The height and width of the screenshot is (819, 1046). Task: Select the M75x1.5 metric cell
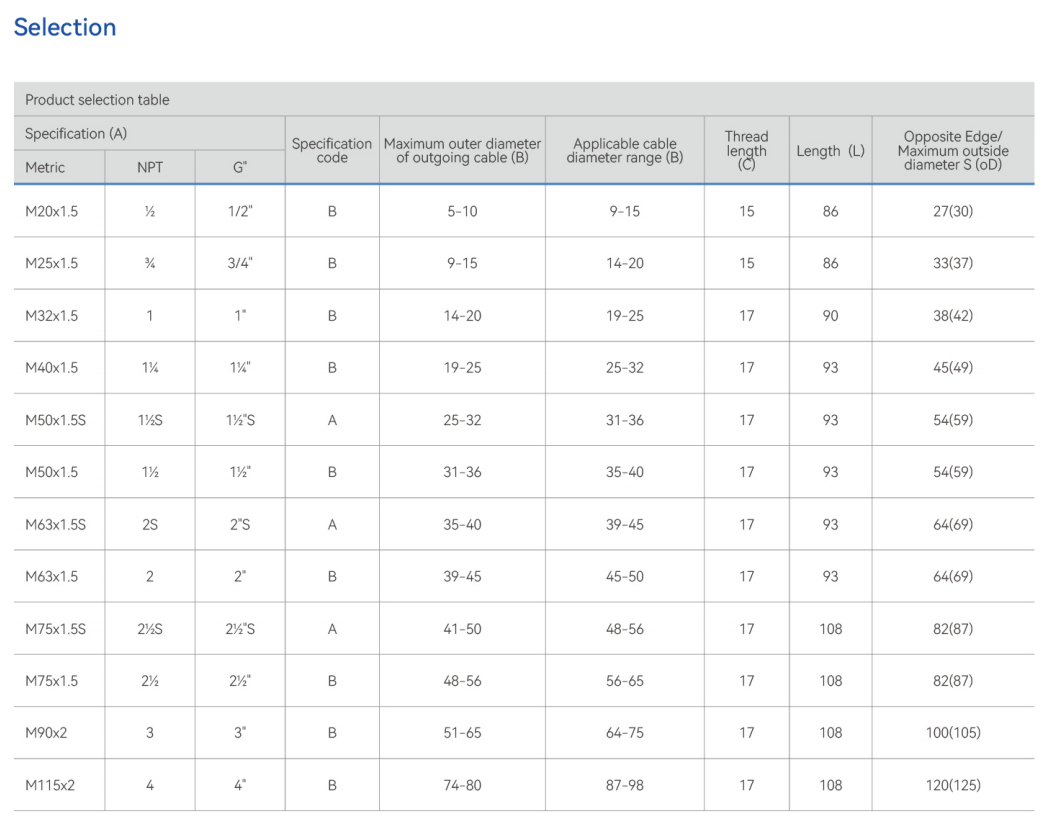tap(51, 681)
